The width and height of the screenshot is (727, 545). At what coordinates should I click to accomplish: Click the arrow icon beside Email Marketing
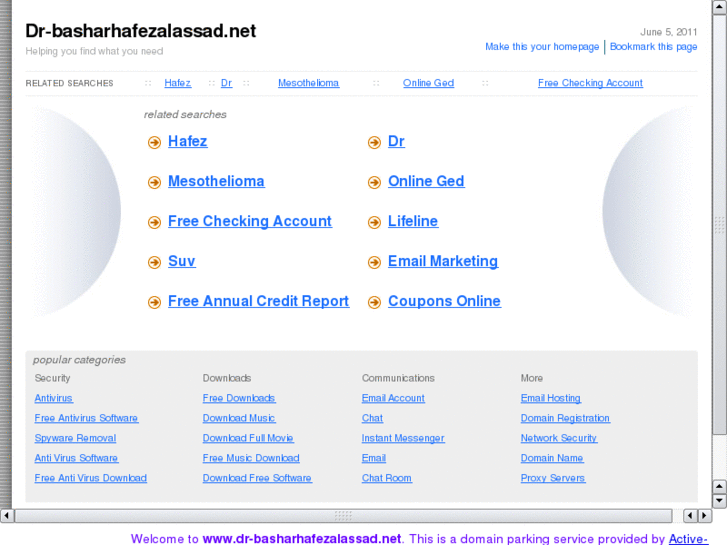374,263
